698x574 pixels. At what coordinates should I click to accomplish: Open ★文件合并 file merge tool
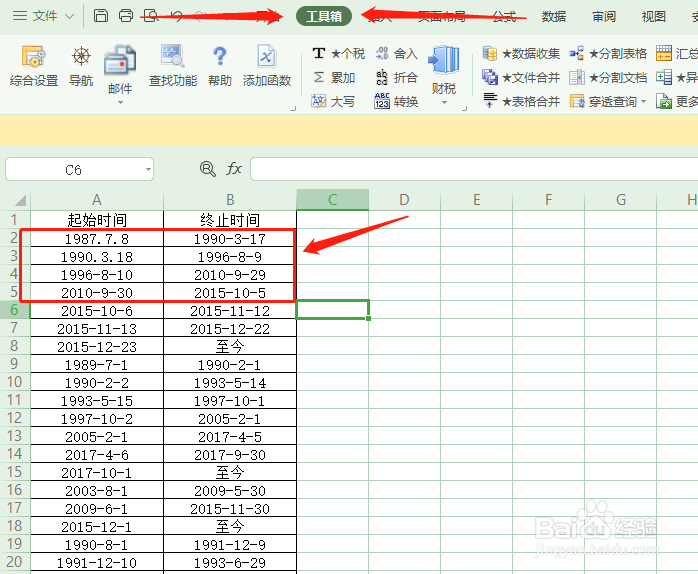coord(521,77)
